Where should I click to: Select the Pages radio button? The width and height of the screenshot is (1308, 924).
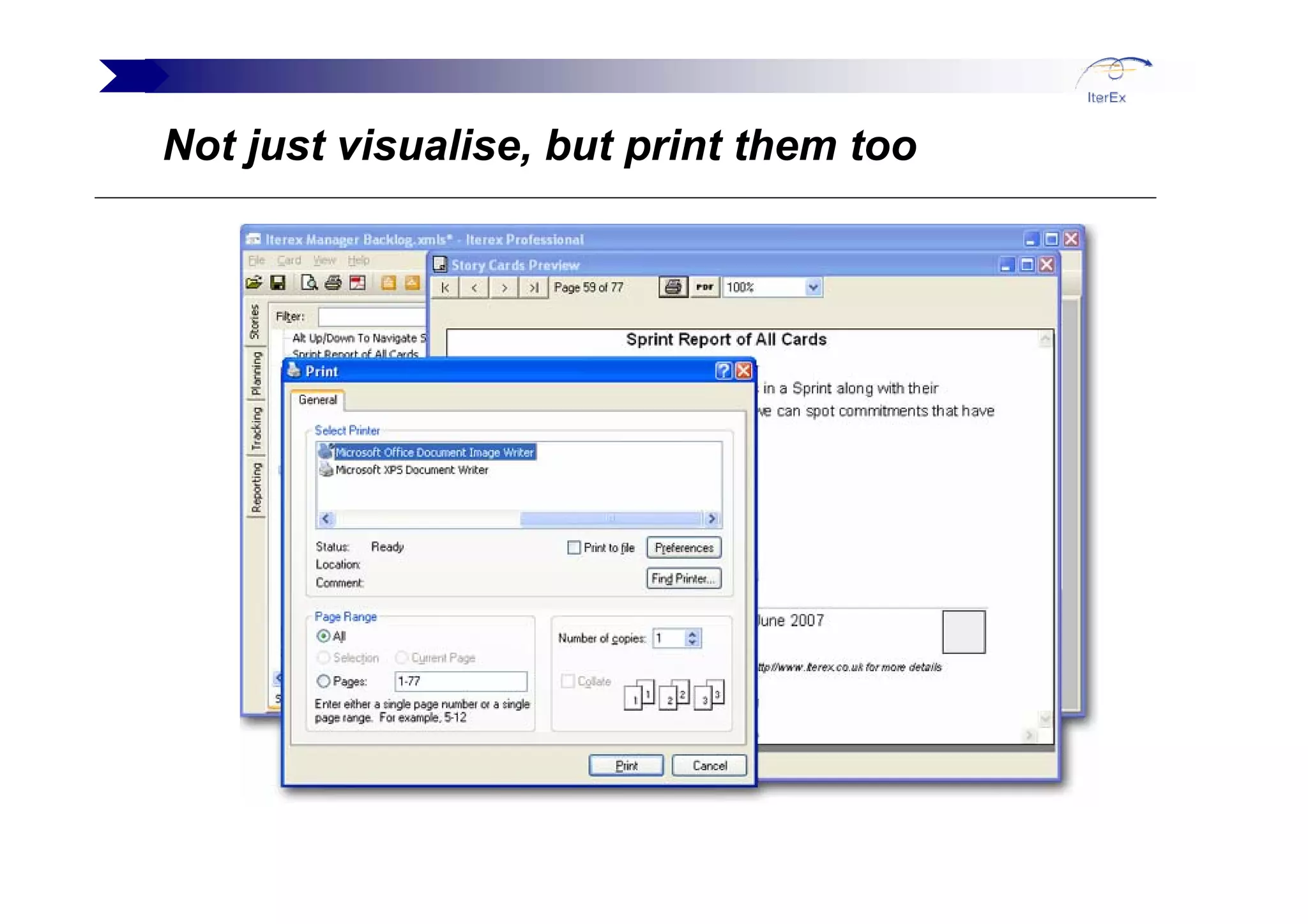coord(324,681)
